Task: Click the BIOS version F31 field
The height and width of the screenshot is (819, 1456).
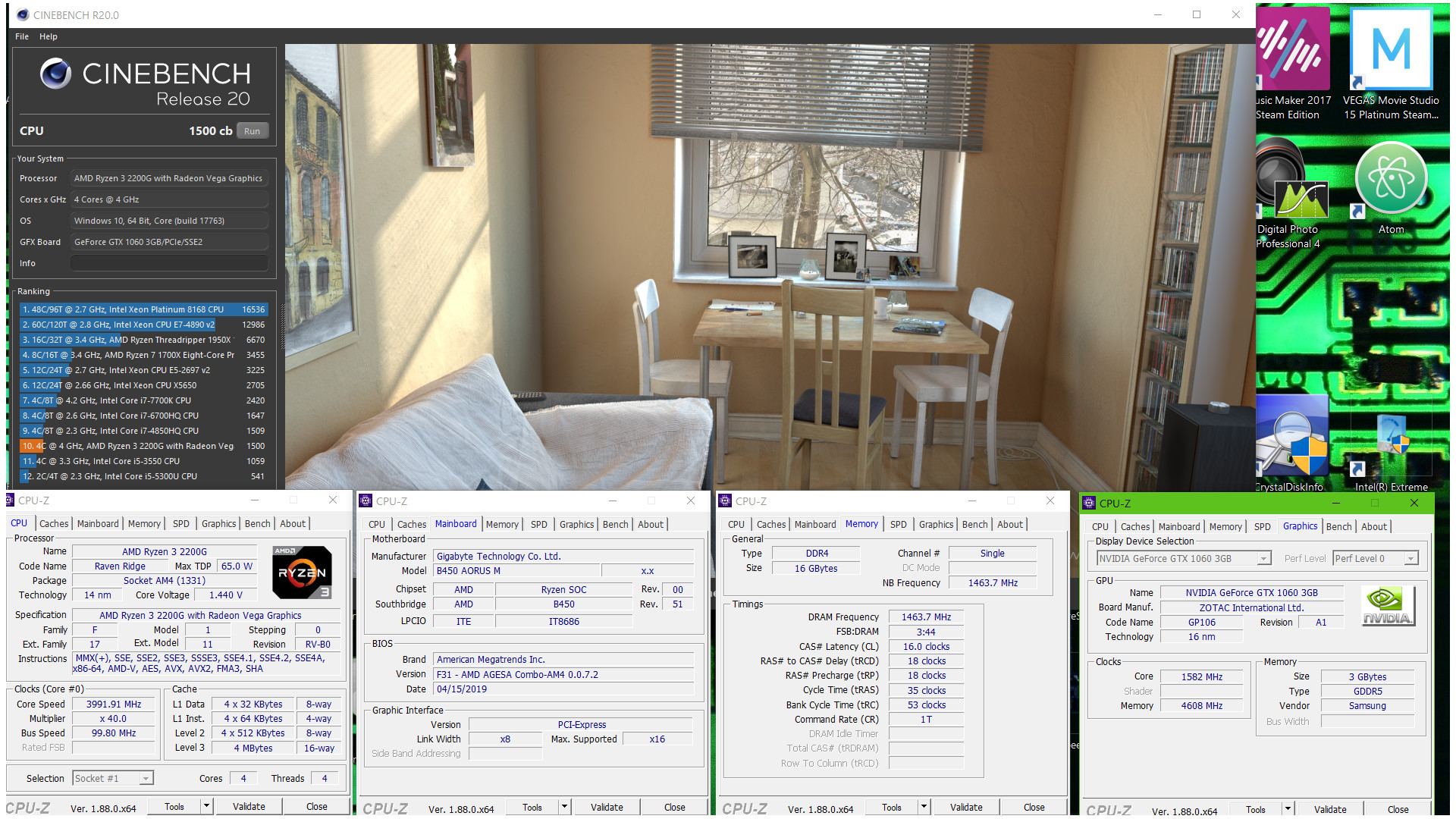Action: pos(563,674)
